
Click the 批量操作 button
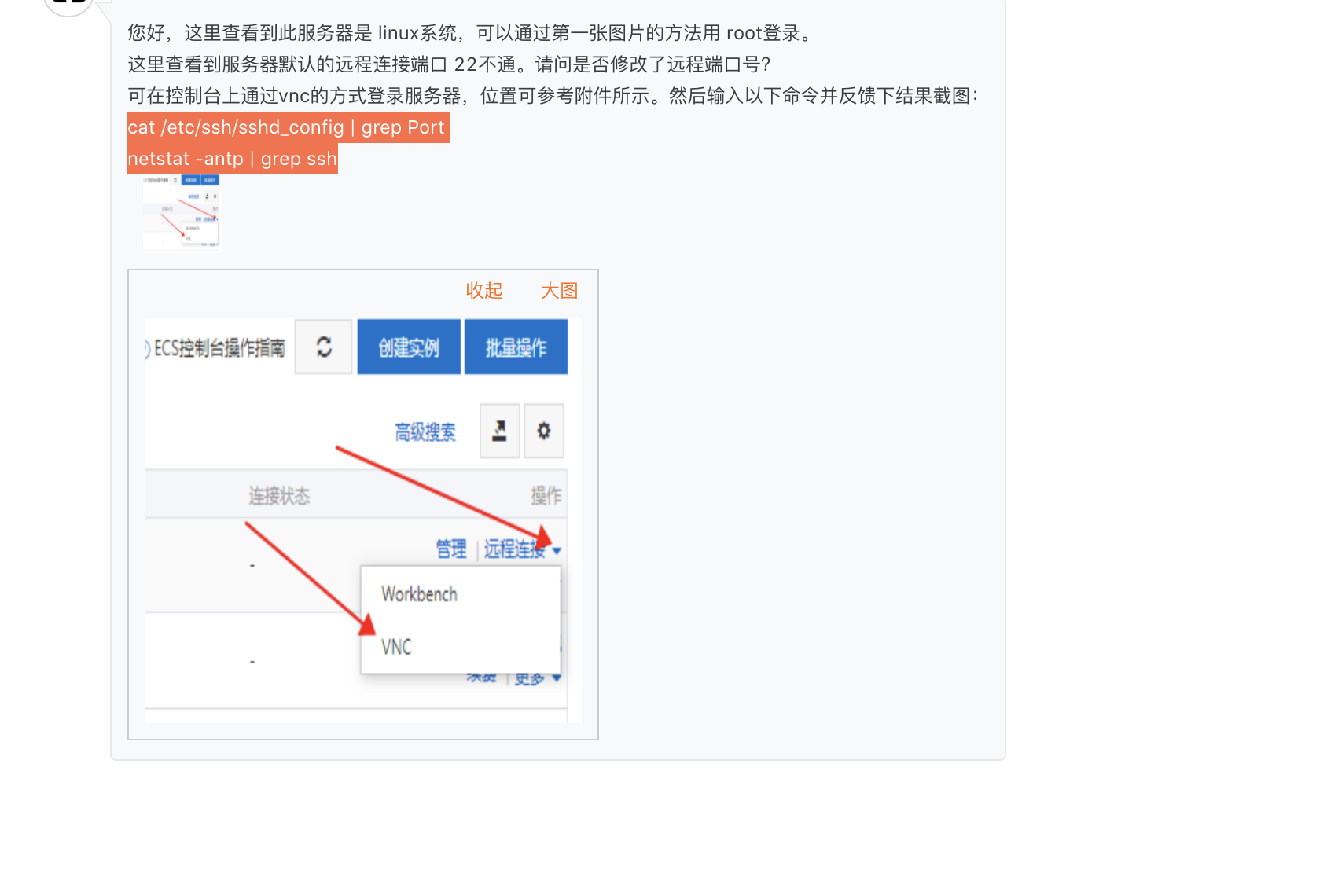pyautogui.click(x=516, y=346)
